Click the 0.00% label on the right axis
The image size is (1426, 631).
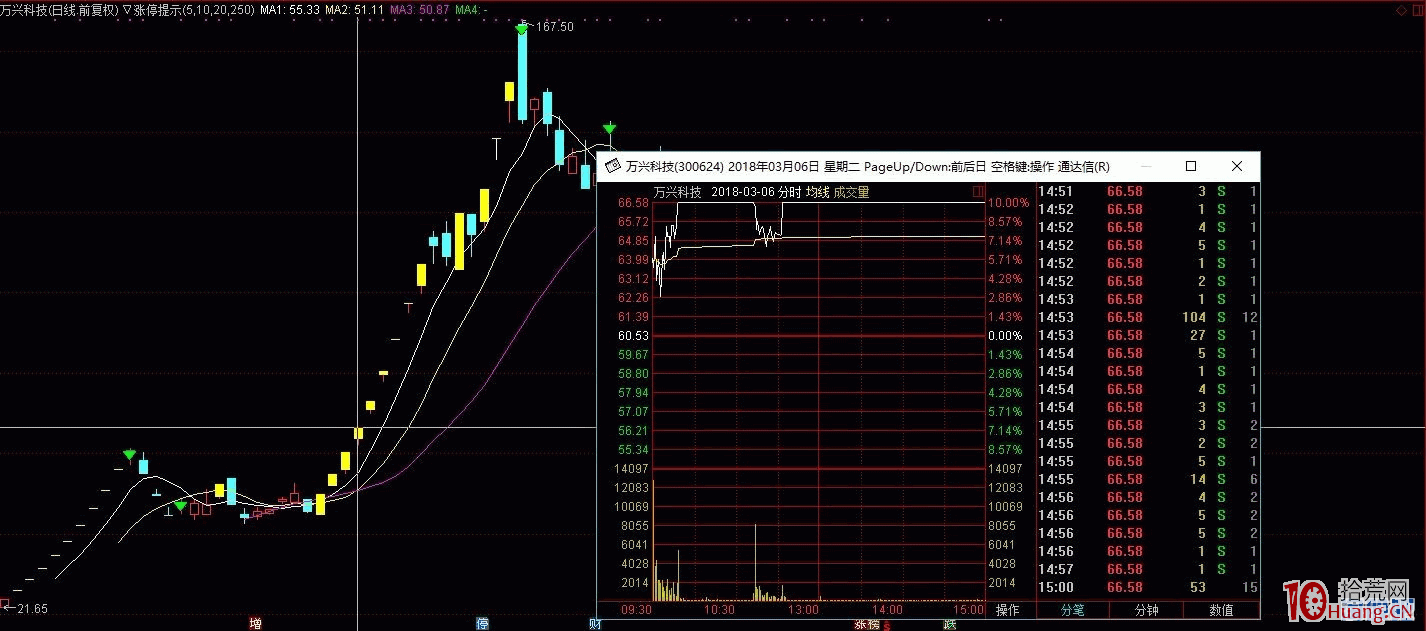(x=1005, y=336)
